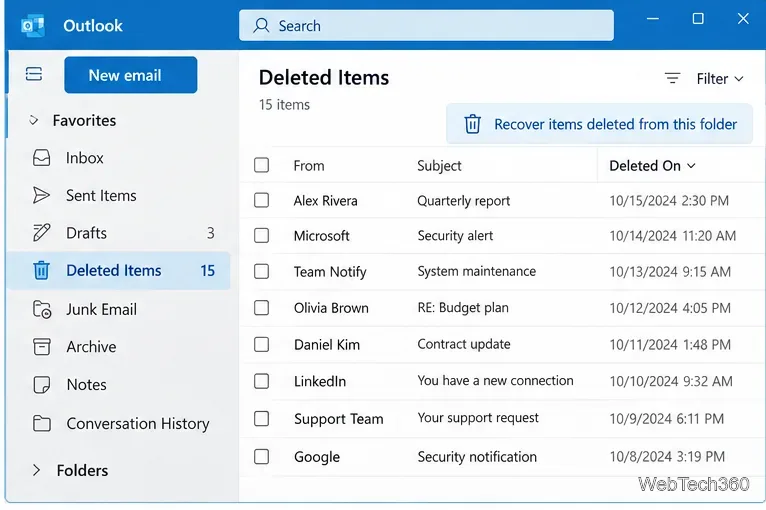Screen dimensions: 766x510
Task: Click the Notes sticky note icon
Action: pyautogui.click(x=42, y=385)
